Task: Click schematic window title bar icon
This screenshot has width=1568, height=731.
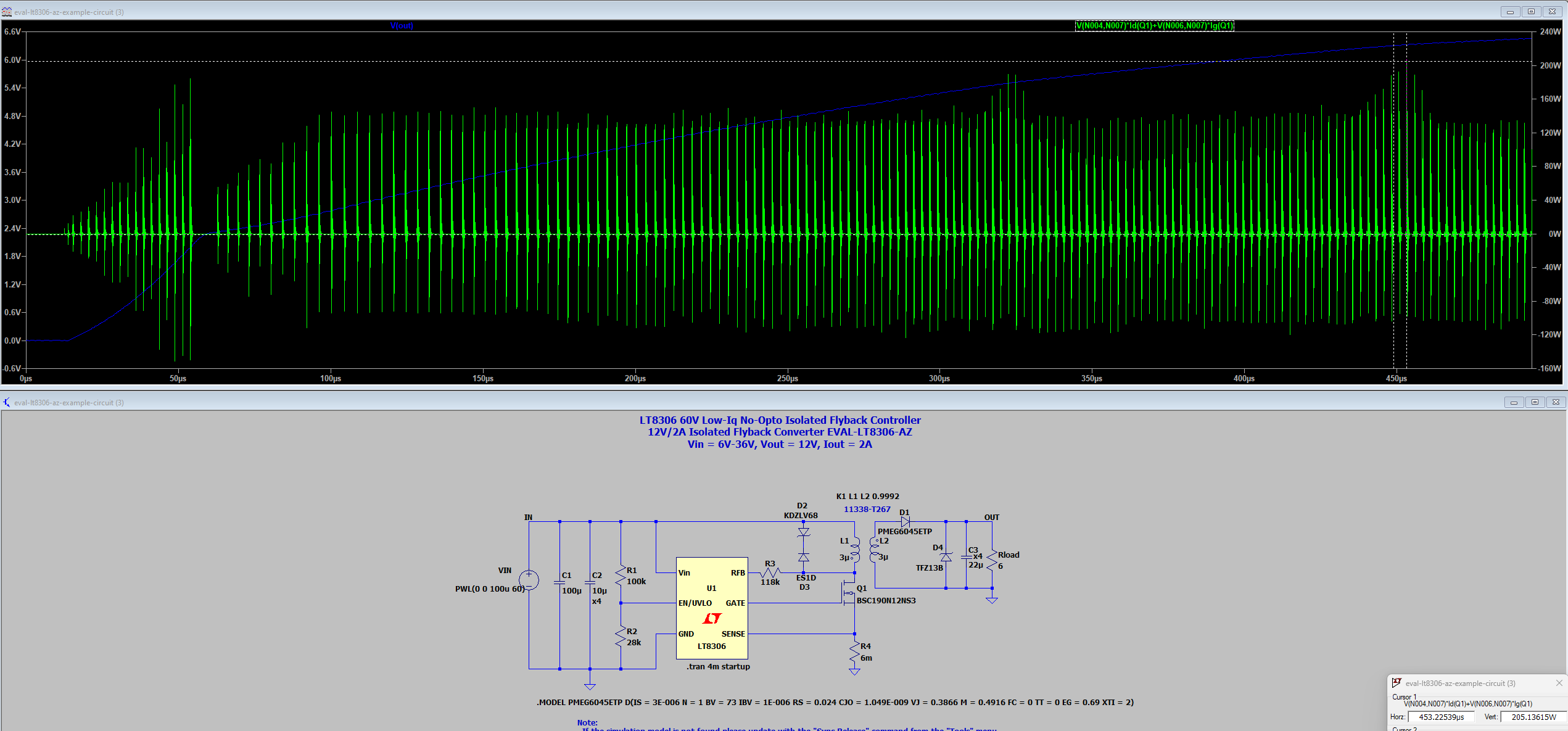Action: [7, 402]
